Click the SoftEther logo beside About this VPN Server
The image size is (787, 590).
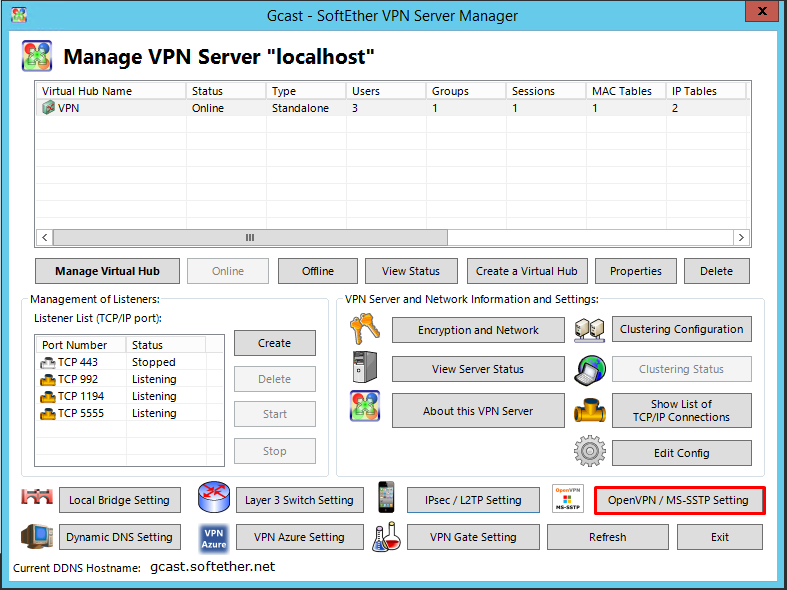365,405
